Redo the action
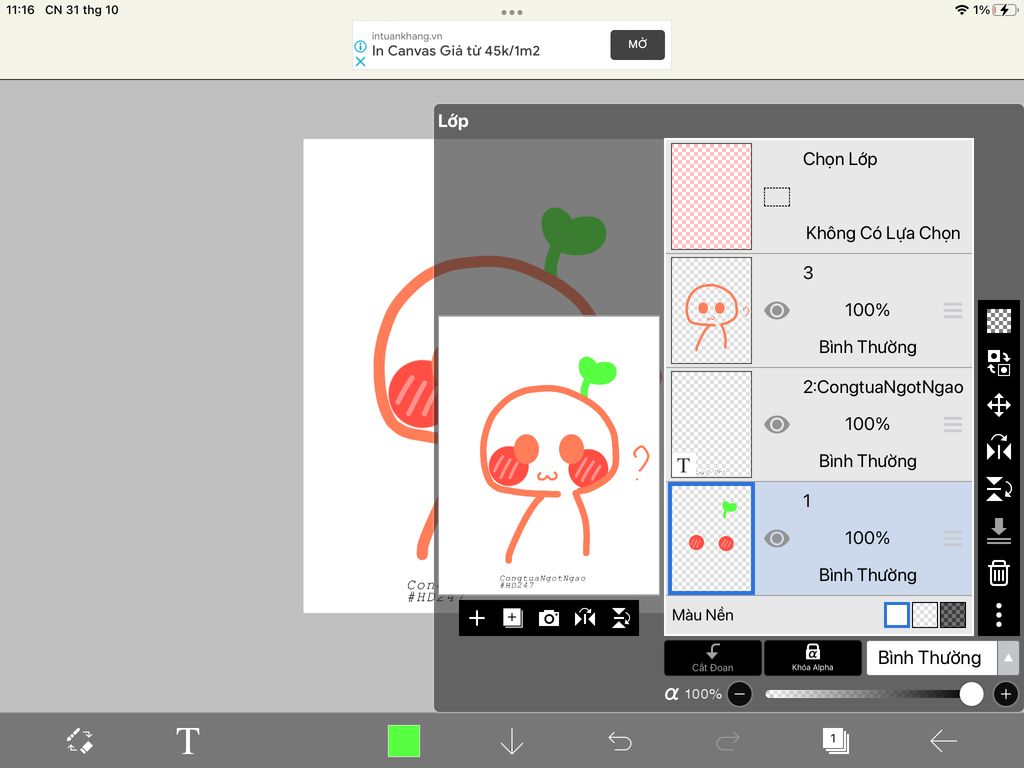 pos(728,741)
